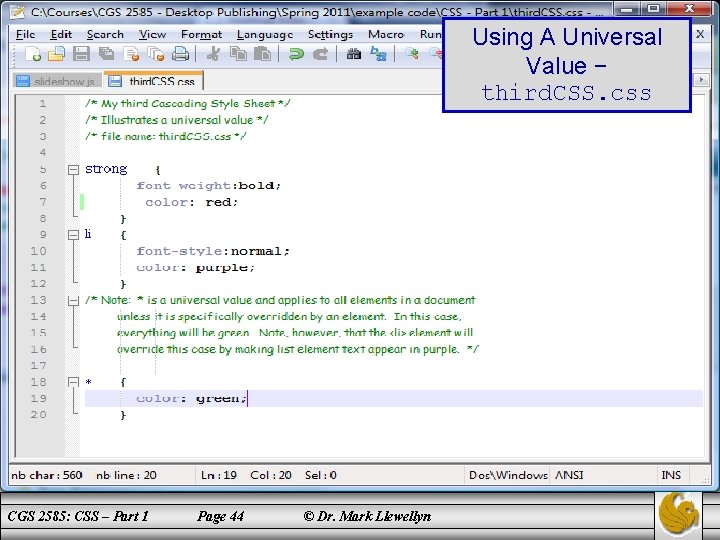Click the 'Illustrates a universal value' comment
The height and width of the screenshot is (540, 720).
177,120
